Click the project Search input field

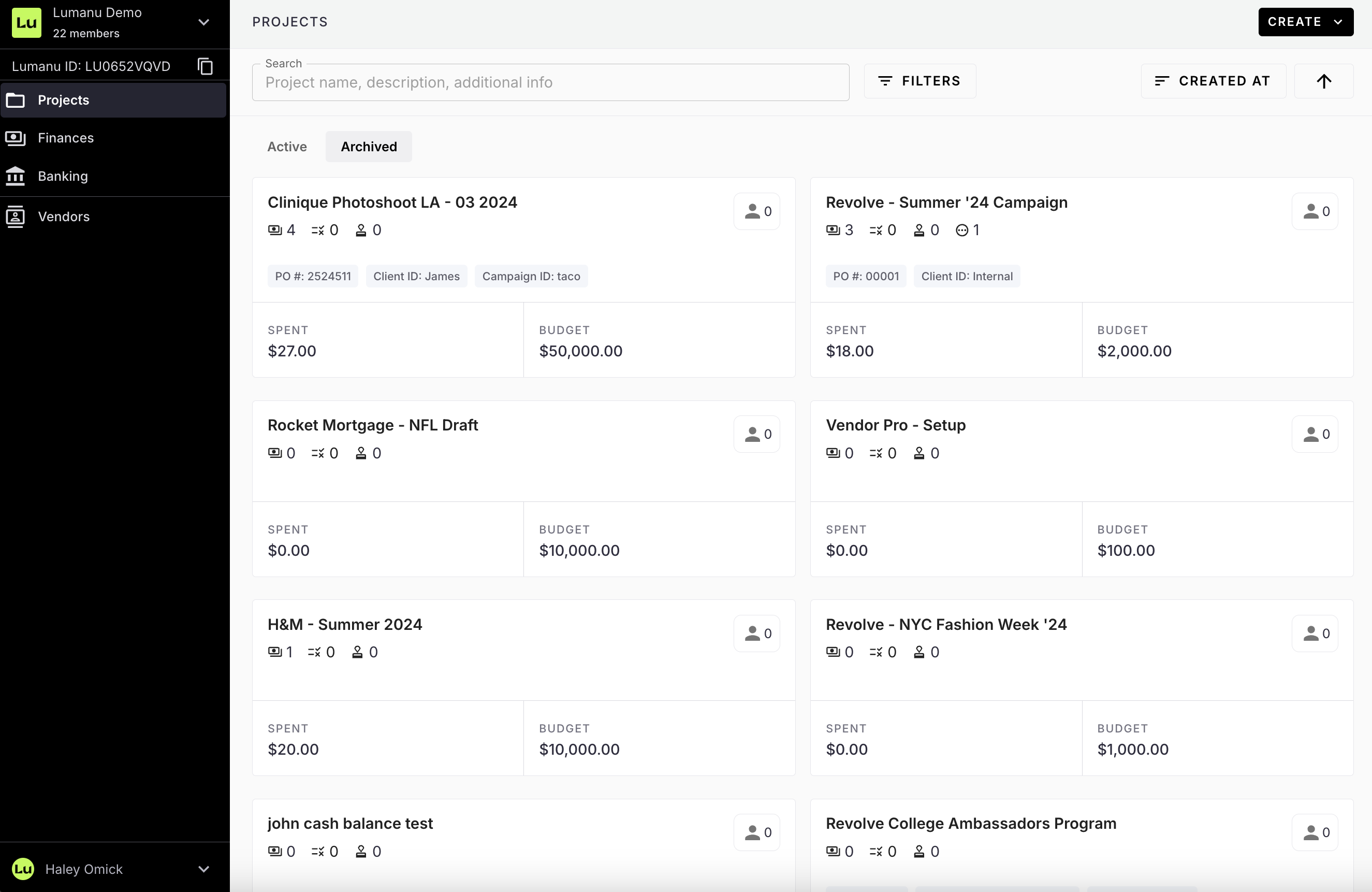coord(550,82)
